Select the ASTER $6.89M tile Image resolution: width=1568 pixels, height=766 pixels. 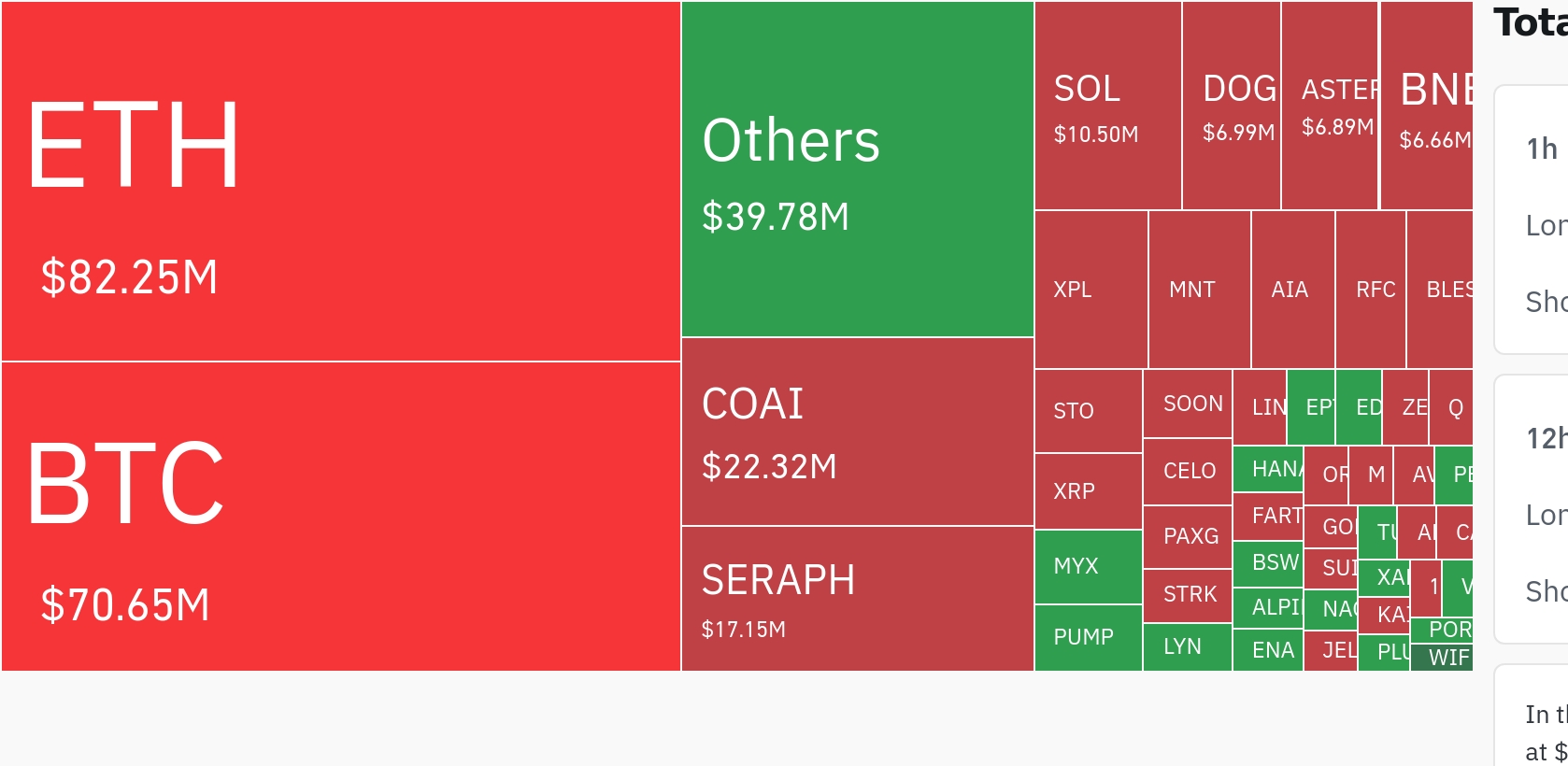click(x=1329, y=106)
